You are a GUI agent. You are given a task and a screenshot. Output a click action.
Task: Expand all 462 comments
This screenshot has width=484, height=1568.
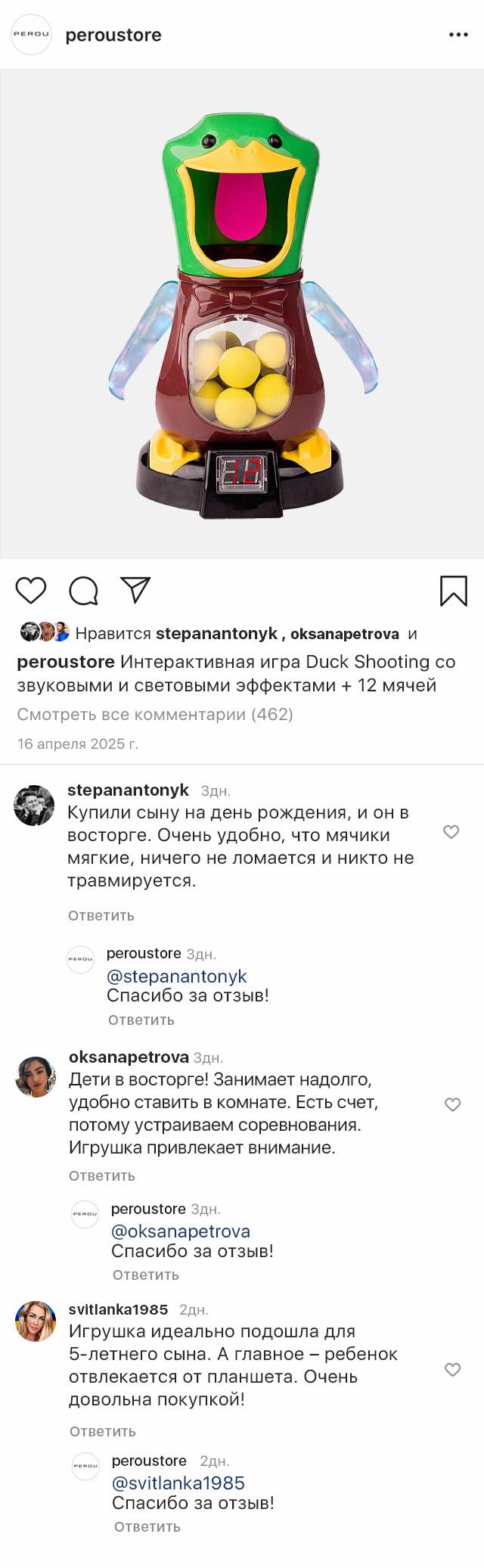point(155,714)
